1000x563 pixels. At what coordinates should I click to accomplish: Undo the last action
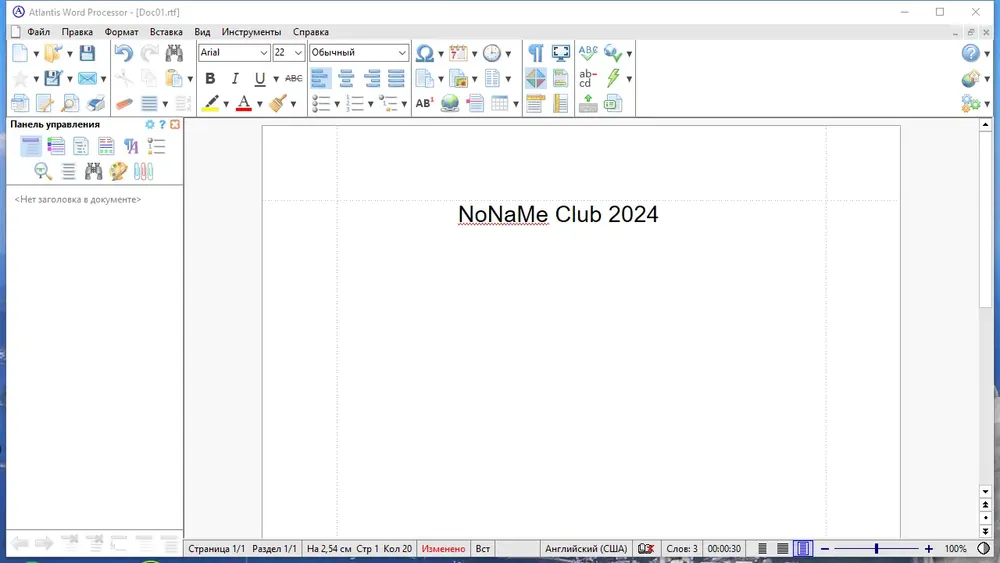[x=124, y=54]
